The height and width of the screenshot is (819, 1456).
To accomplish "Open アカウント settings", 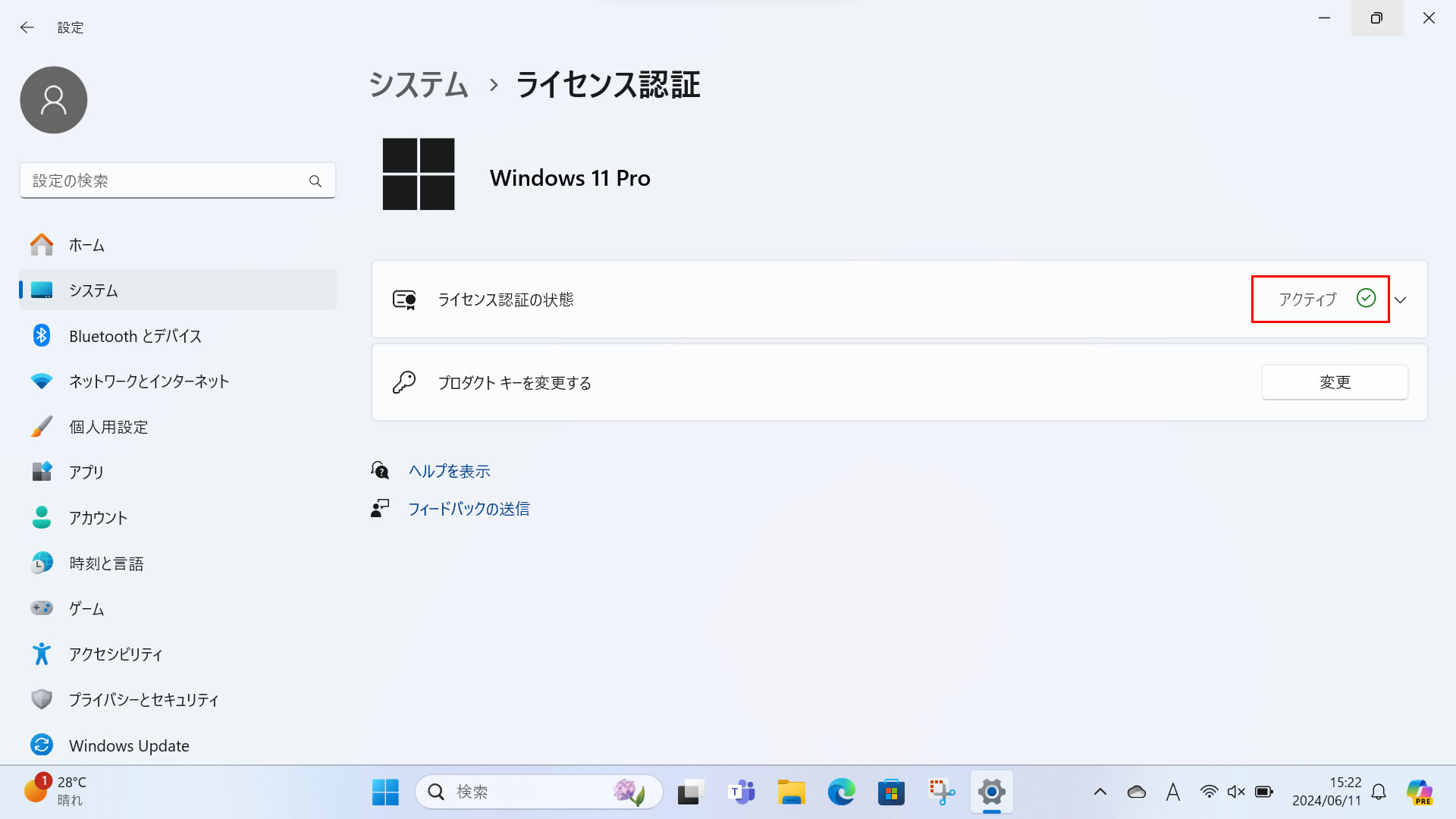I will 177,518.
